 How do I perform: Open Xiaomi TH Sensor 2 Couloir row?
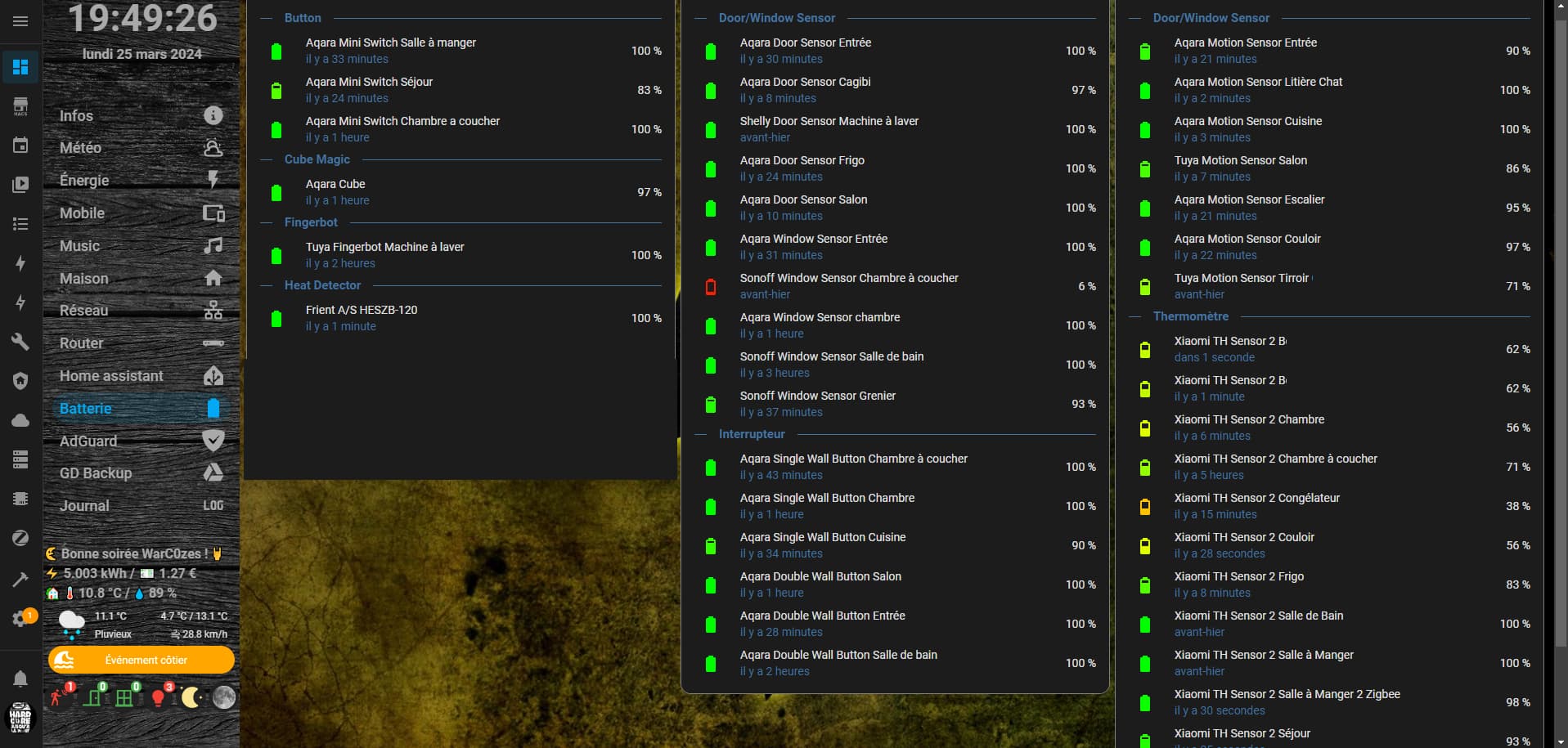click(1330, 545)
